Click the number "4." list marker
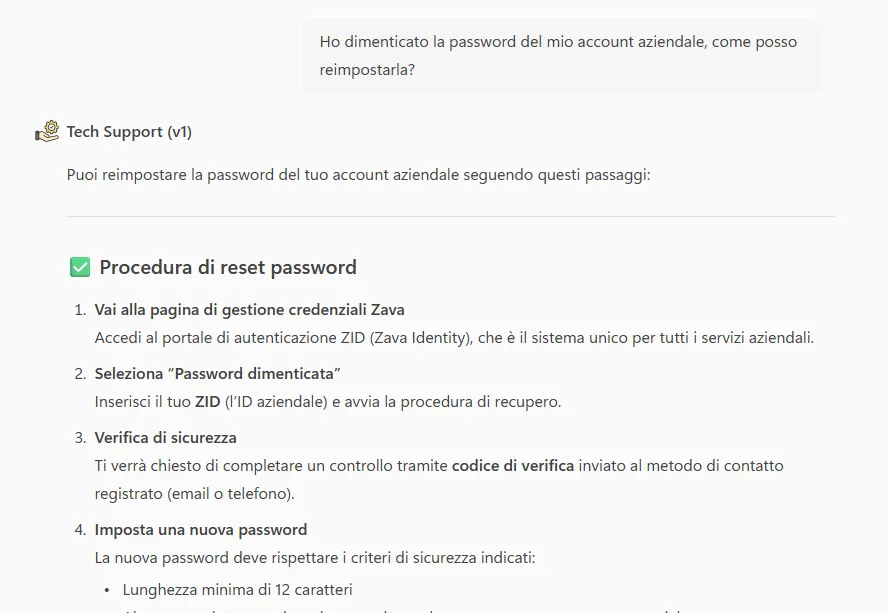The image size is (888, 613). point(79,529)
